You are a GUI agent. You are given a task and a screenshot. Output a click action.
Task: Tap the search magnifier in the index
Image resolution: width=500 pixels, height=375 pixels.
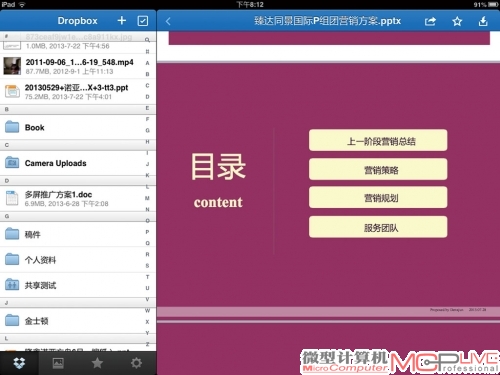point(147,40)
